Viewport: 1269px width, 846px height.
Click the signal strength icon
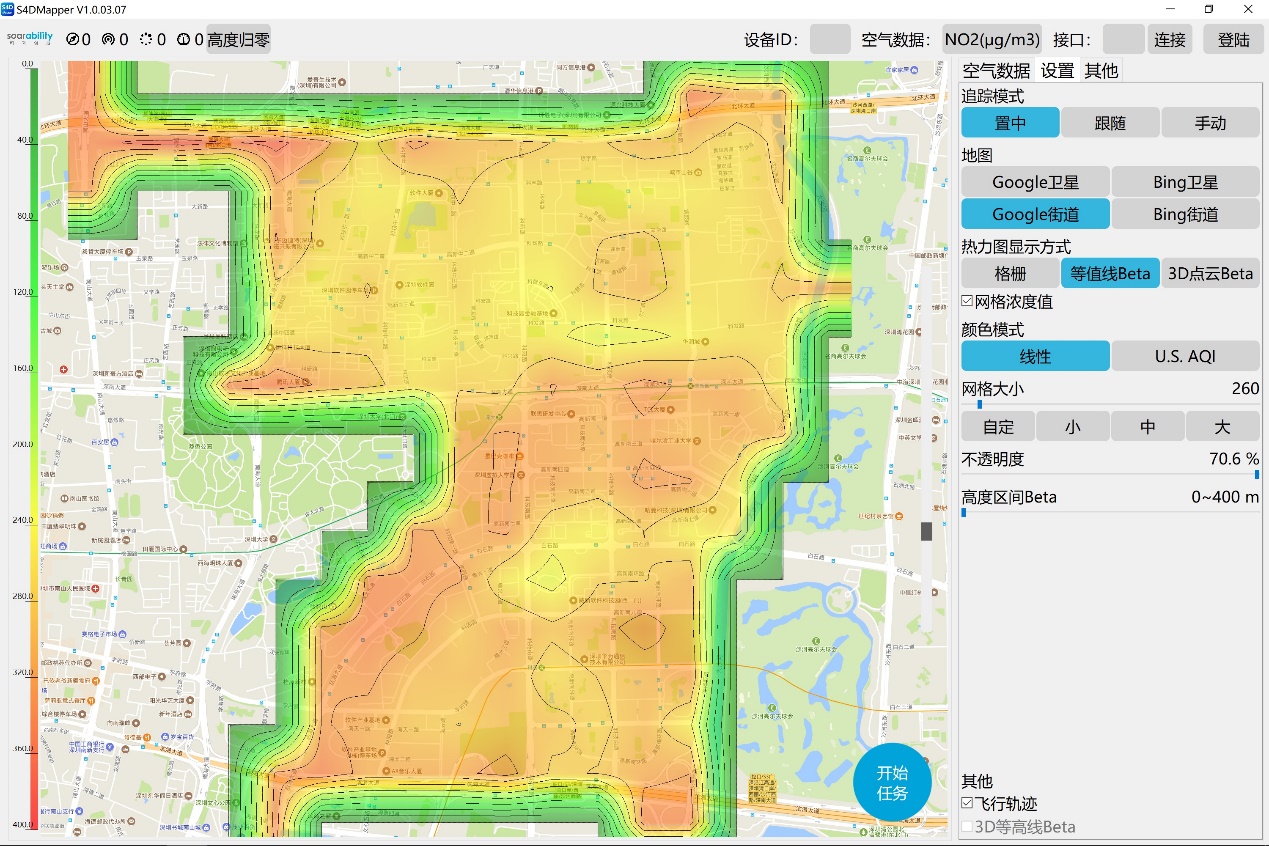[108, 40]
